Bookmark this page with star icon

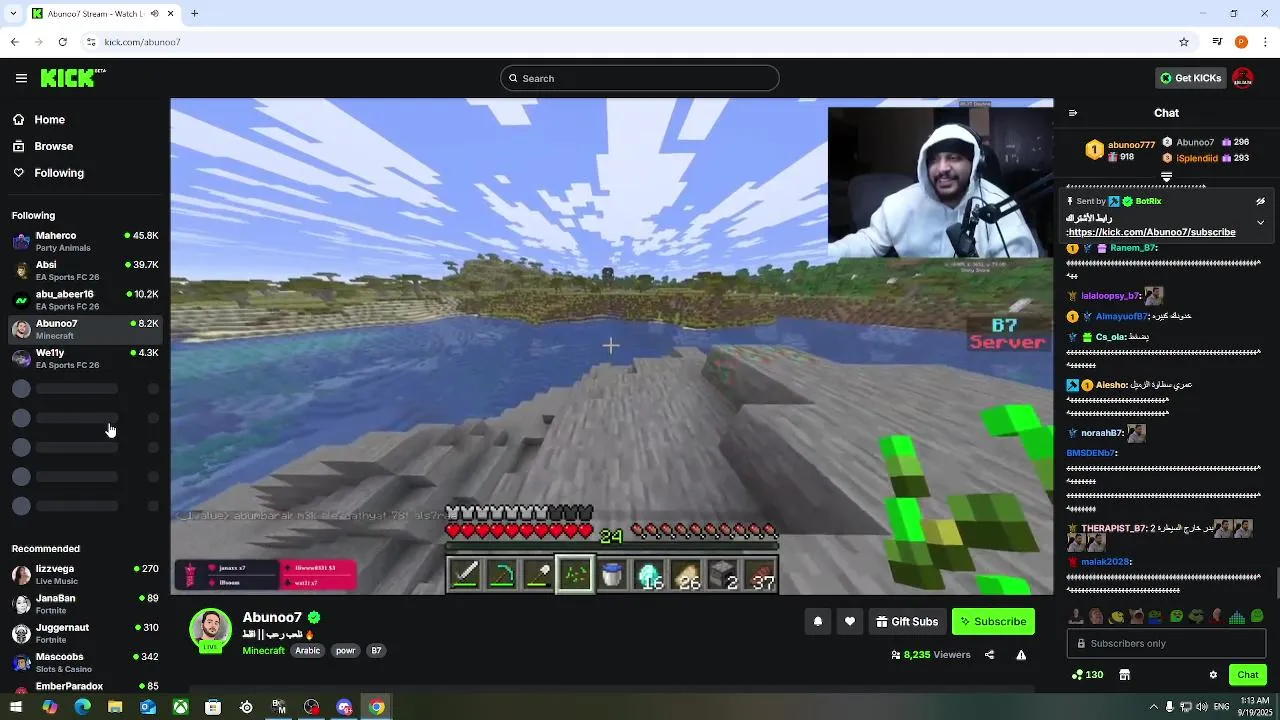[1184, 42]
